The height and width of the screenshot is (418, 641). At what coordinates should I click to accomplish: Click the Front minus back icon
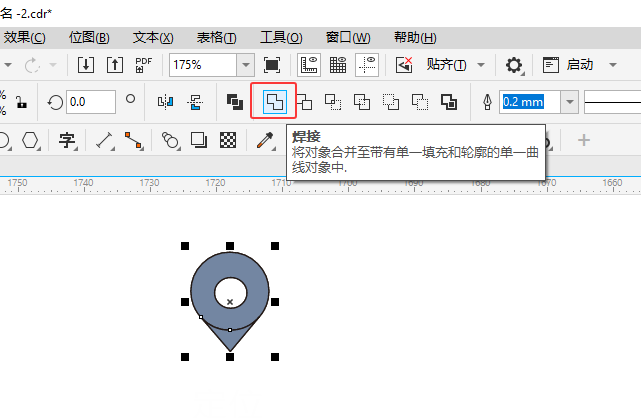(391, 102)
